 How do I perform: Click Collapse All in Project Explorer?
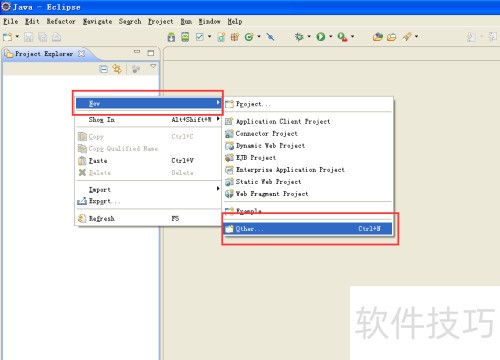(104, 69)
